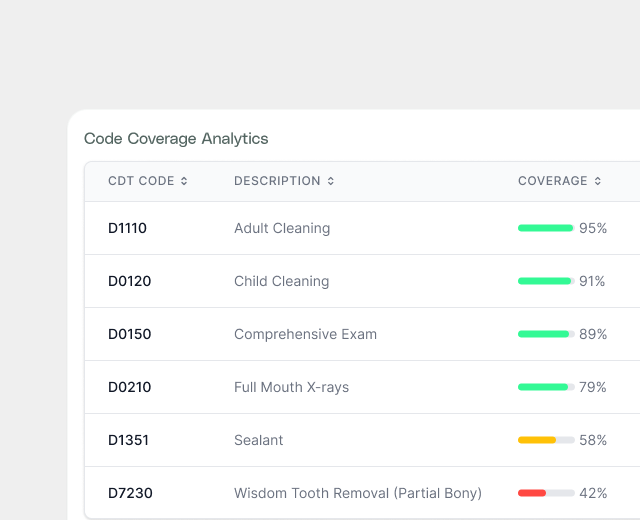Click the 89% coverage value

(593, 334)
